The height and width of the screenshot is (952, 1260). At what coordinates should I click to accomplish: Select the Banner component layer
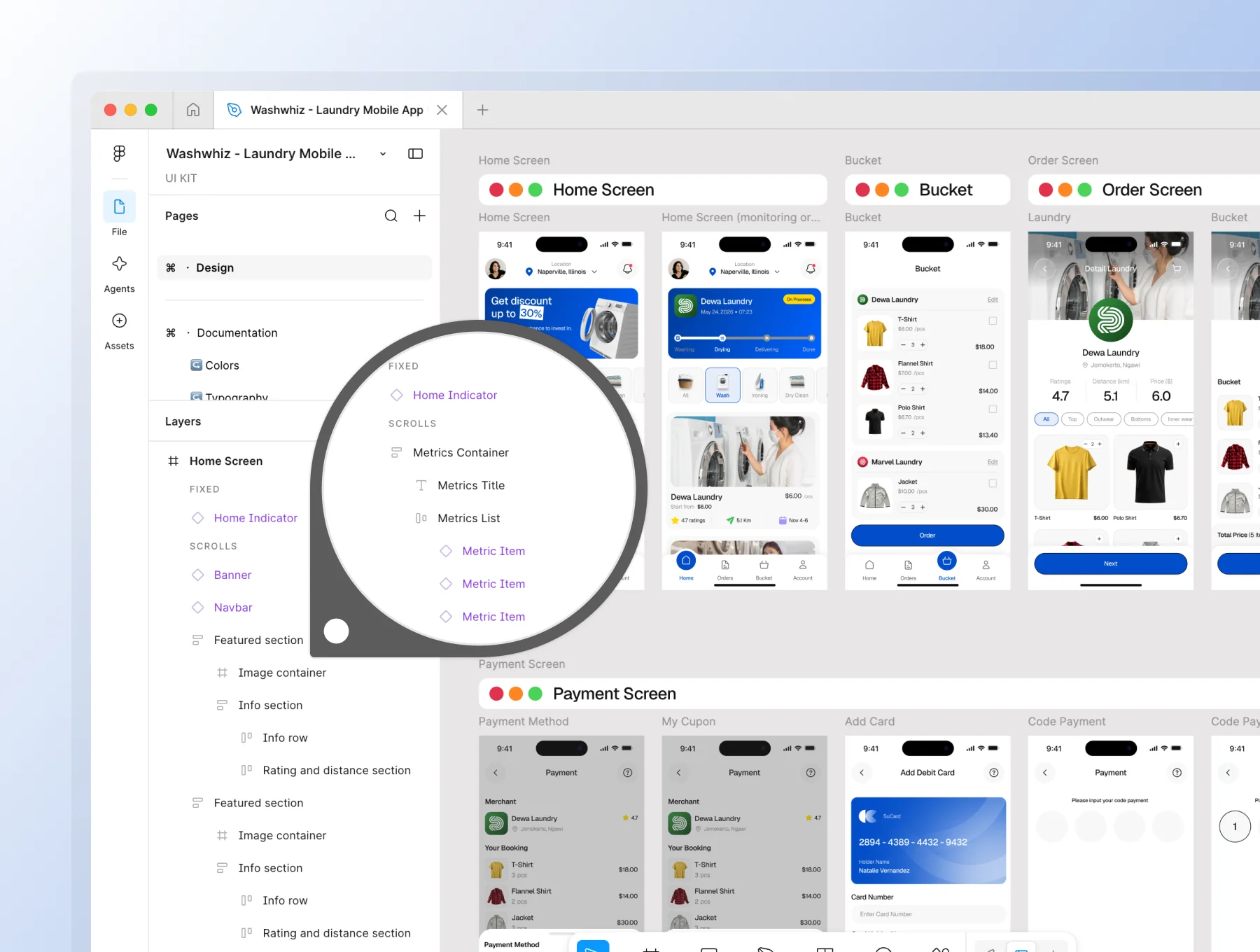click(x=232, y=575)
